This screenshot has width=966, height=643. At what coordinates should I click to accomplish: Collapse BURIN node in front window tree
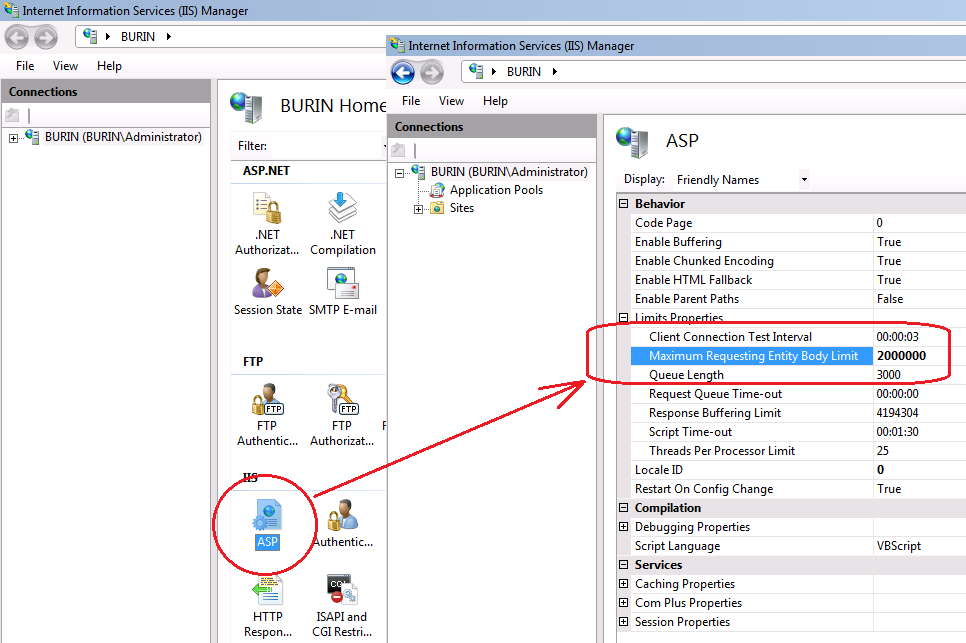[x=399, y=174]
